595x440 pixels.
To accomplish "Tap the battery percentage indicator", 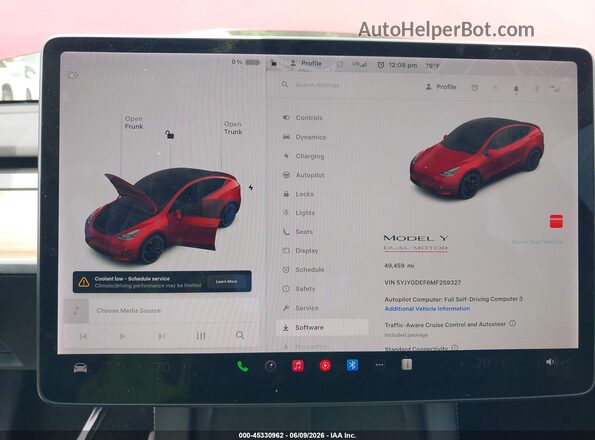I will (x=246, y=62).
